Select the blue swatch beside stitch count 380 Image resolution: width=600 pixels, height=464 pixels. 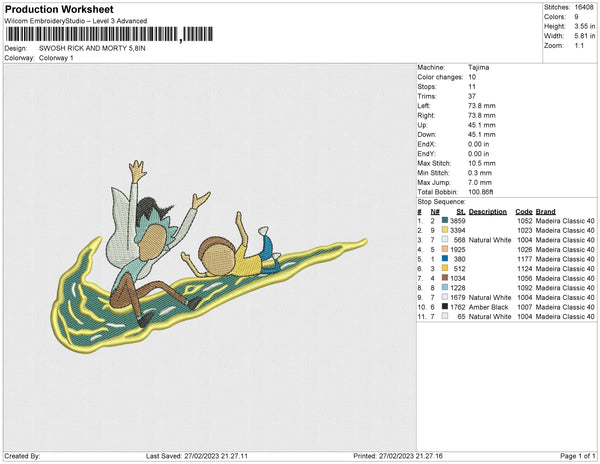click(x=445, y=259)
